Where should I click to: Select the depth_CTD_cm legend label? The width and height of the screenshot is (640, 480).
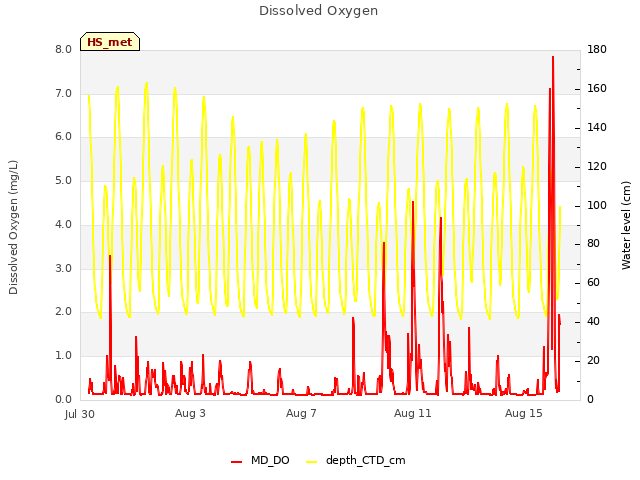click(x=366, y=460)
